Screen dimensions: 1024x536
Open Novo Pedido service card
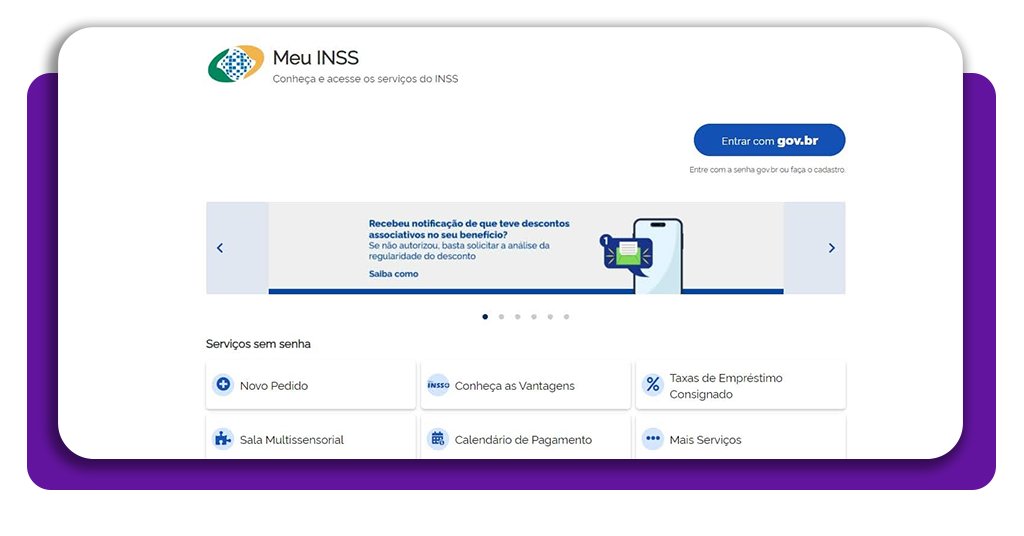310,386
